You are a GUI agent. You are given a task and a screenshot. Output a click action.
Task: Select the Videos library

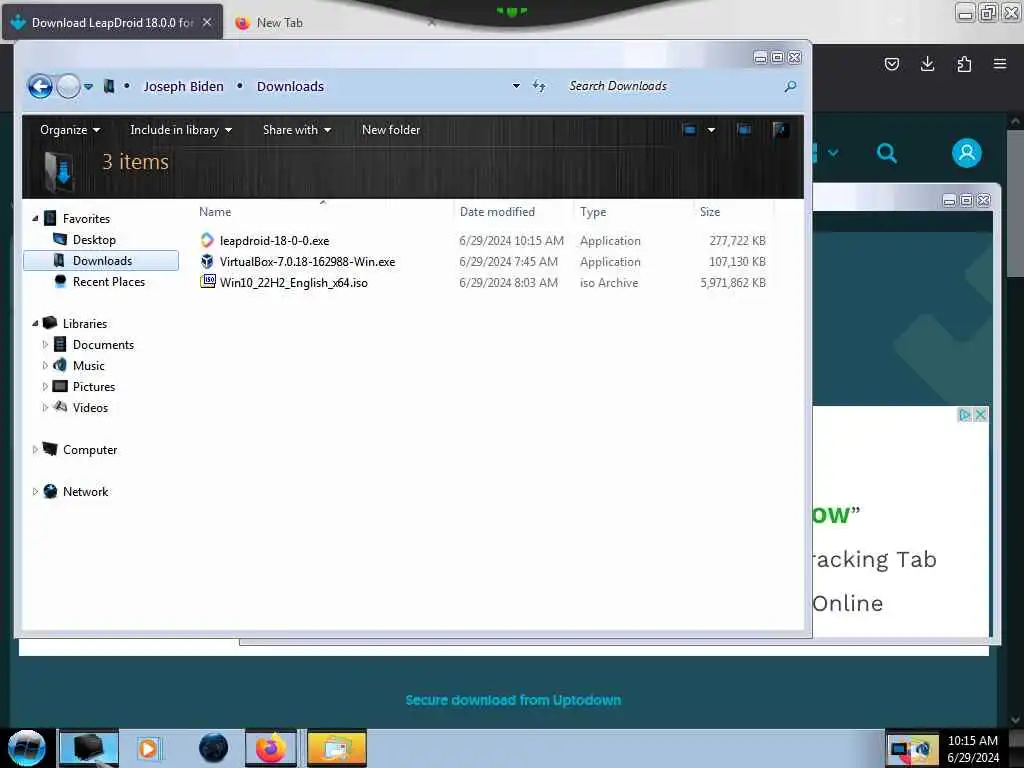pyautogui.click(x=90, y=408)
